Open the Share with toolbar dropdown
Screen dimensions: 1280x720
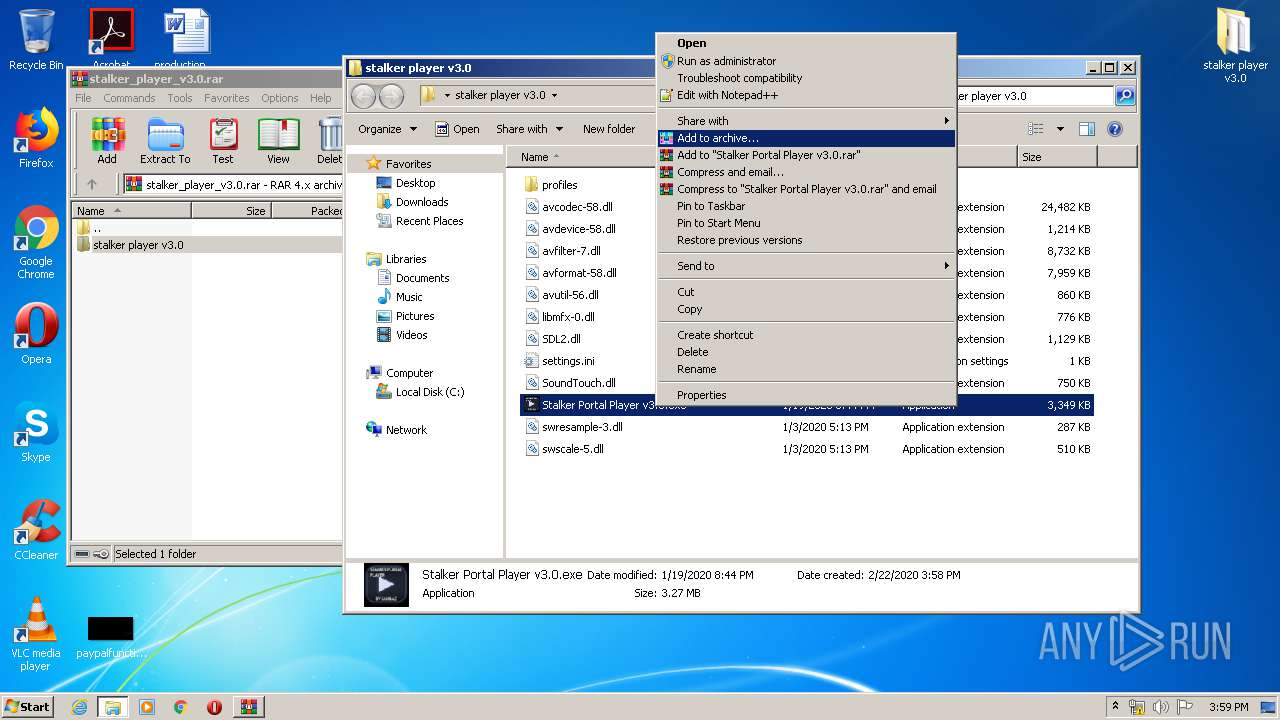coord(529,129)
